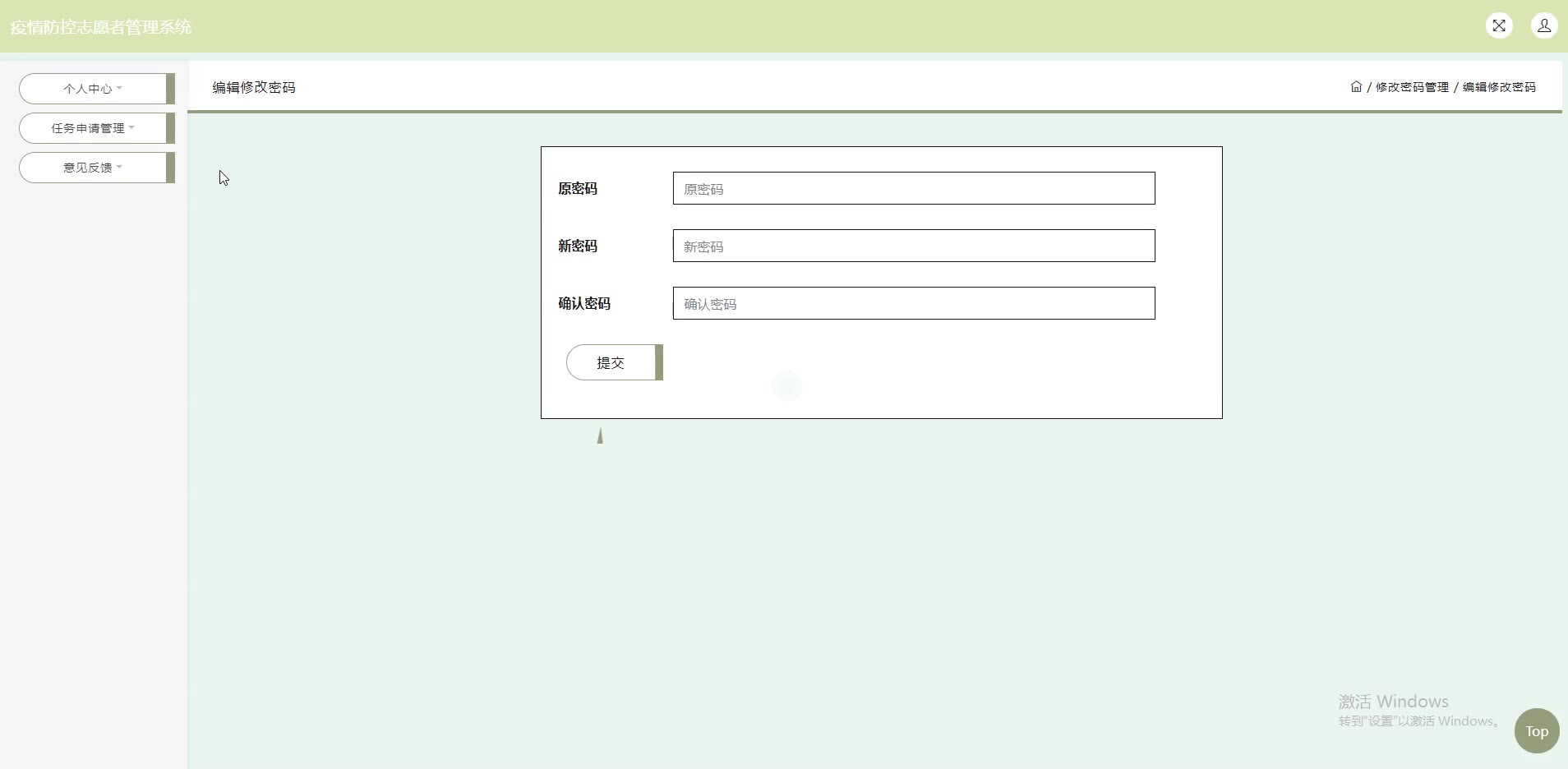Focus the 原密码 input field

pyautogui.click(x=914, y=188)
